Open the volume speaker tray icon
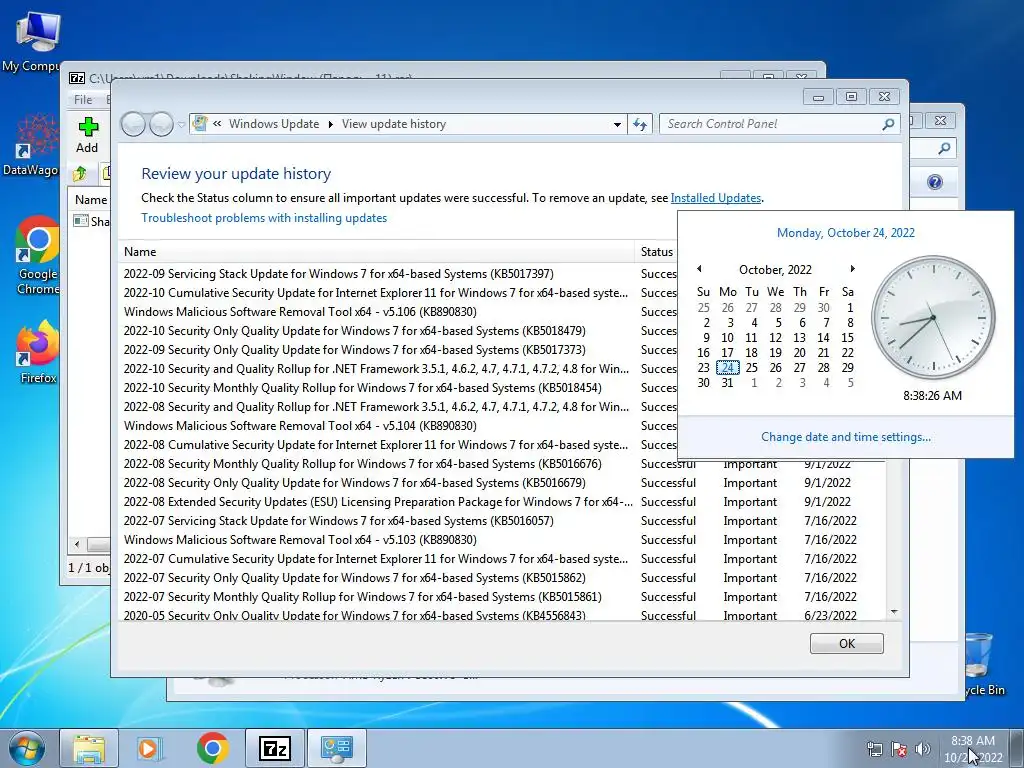The width and height of the screenshot is (1024, 768). click(922, 749)
